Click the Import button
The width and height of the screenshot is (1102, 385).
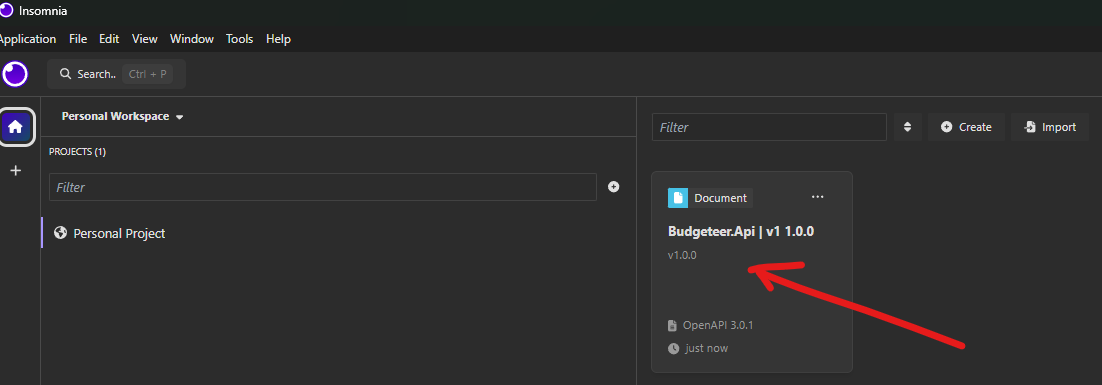coord(1050,127)
